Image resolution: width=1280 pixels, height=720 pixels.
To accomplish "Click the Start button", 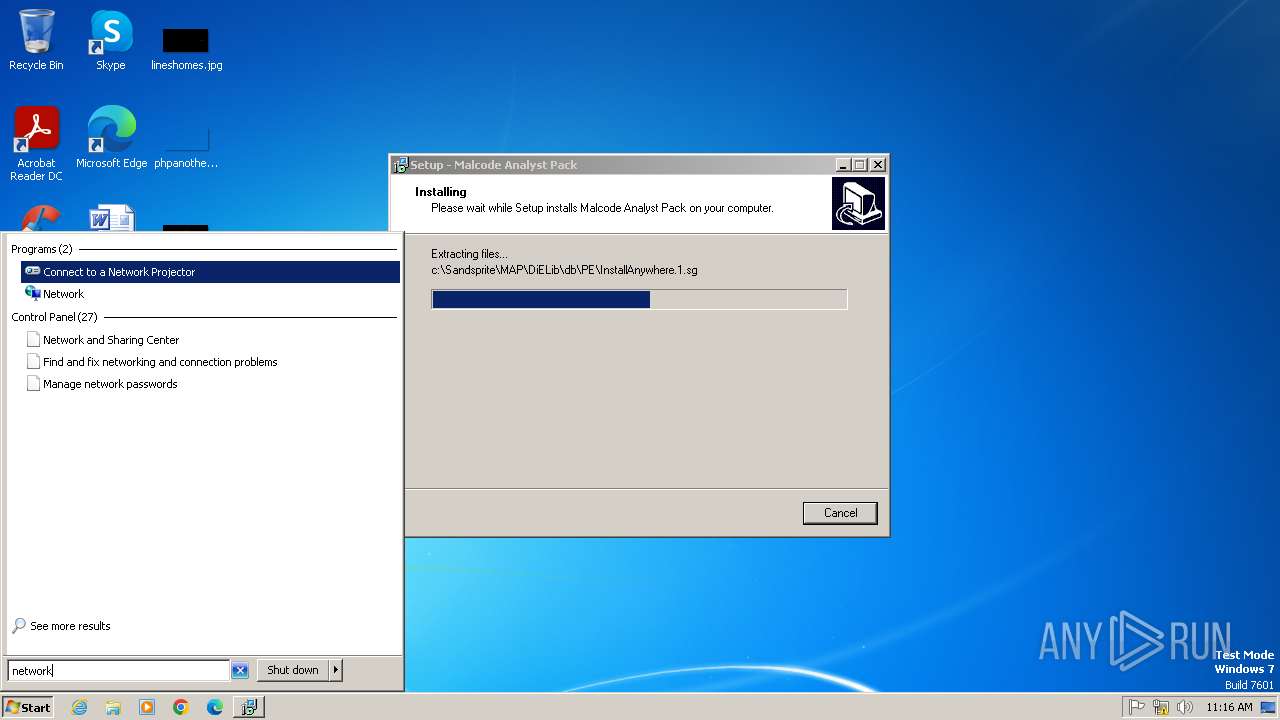I will pos(27,707).
